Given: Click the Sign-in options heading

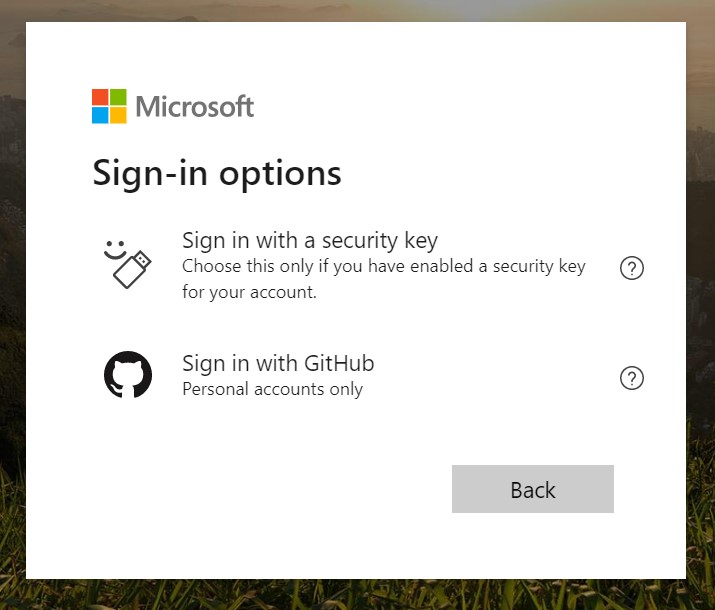Looking at the screenshot, I should tap(217, 174).
